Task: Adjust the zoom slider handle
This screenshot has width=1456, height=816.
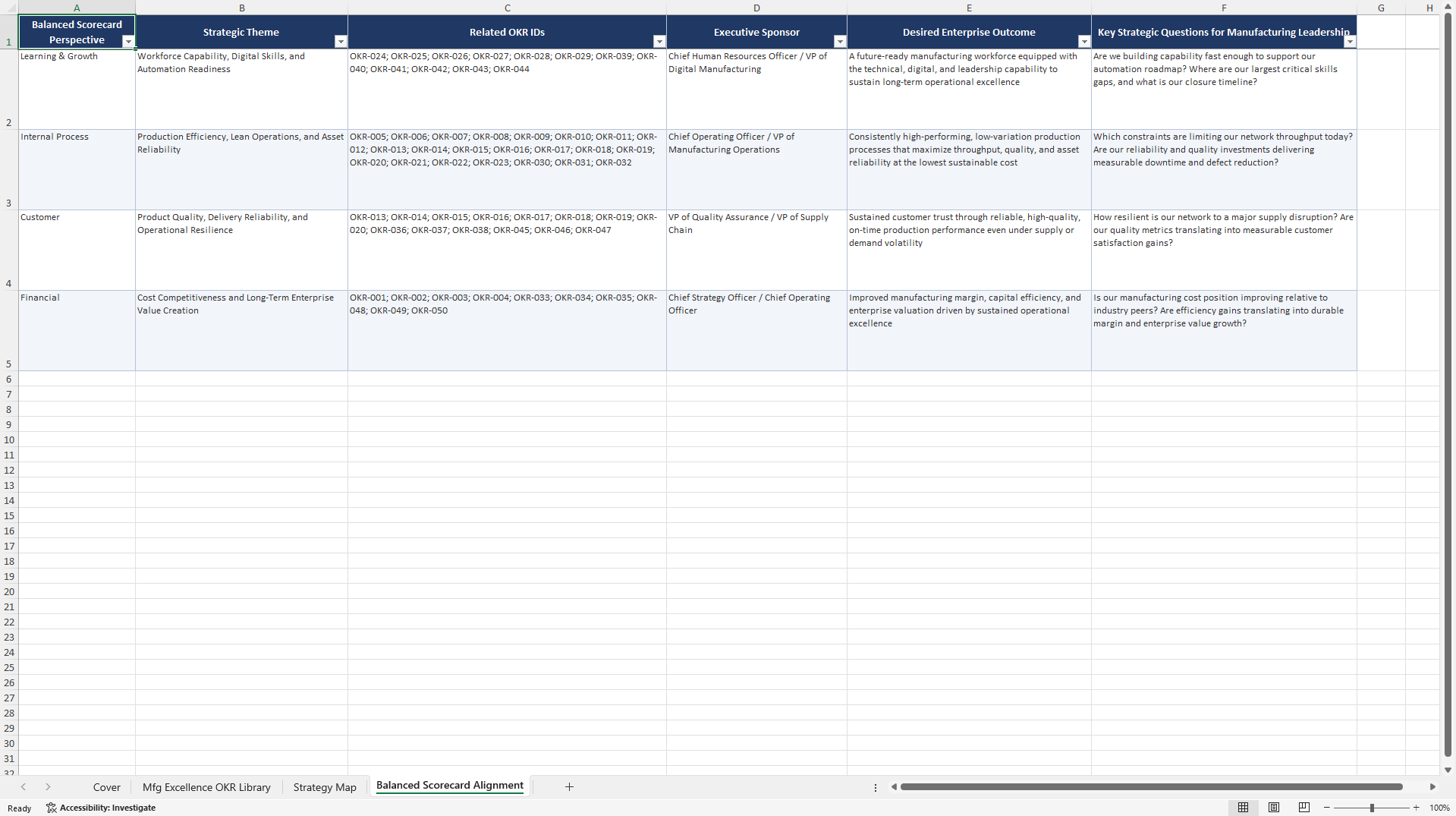Action: pyautogui.click(x=1372, y=808)
